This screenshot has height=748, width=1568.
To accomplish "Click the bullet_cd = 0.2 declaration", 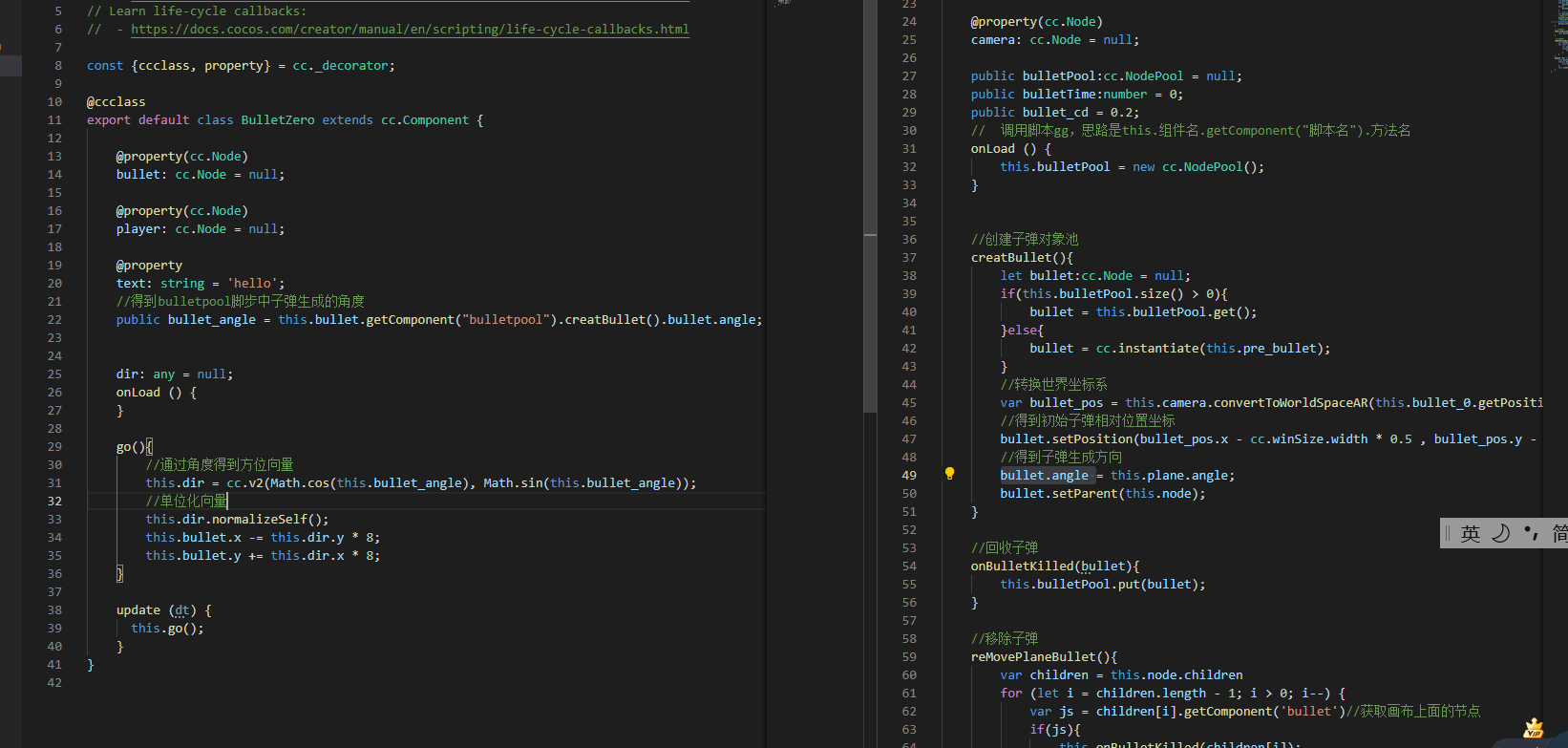I will (x=1080, y=113).
